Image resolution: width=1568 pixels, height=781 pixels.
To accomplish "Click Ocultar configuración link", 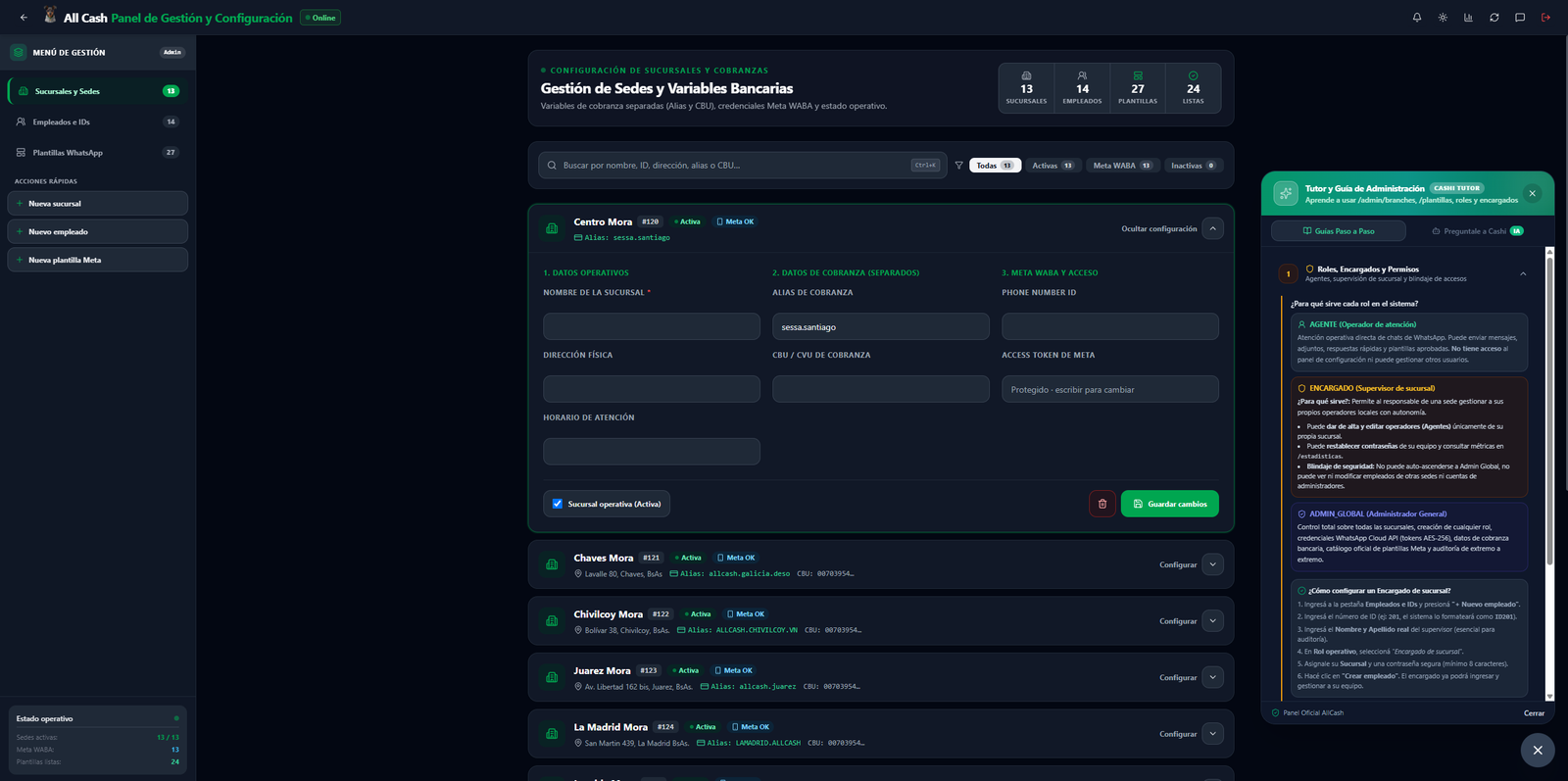I will (x=1159, y=229).
